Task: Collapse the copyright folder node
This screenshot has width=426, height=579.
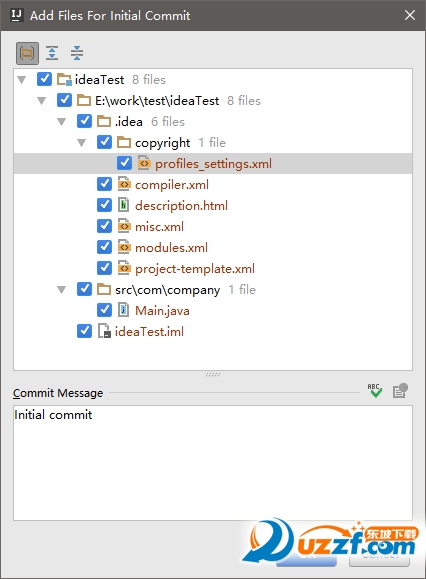Action: click(x=82, y=143)
